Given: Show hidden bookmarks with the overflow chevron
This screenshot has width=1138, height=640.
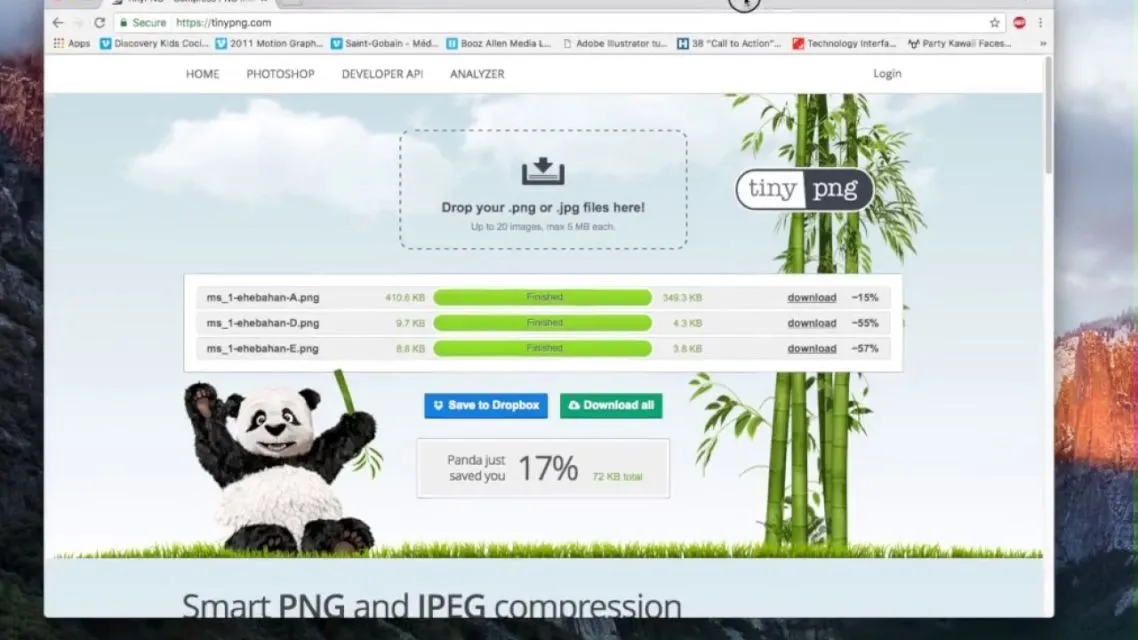Looking at the screenshot, I should pos(1043,44).
